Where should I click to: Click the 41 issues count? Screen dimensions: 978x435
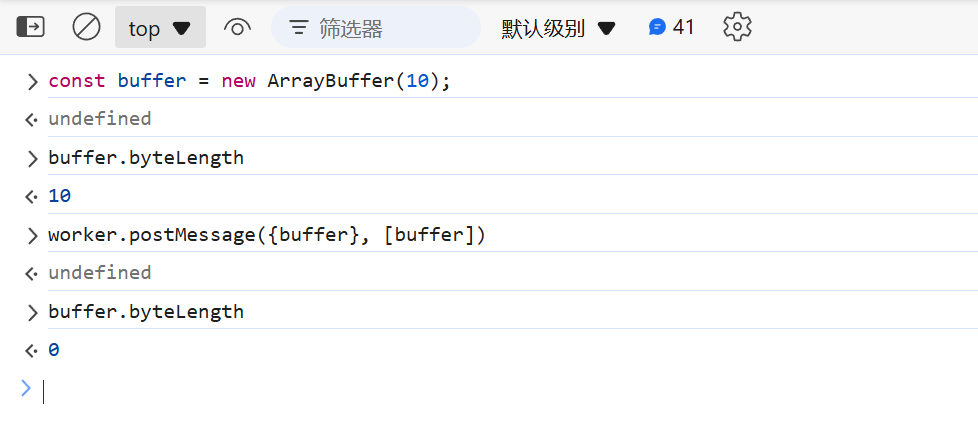[684, 27]
